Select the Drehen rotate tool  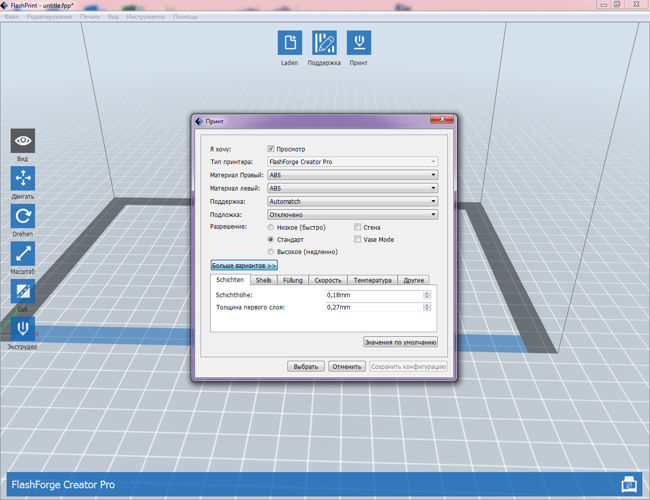tap(23, 216)
